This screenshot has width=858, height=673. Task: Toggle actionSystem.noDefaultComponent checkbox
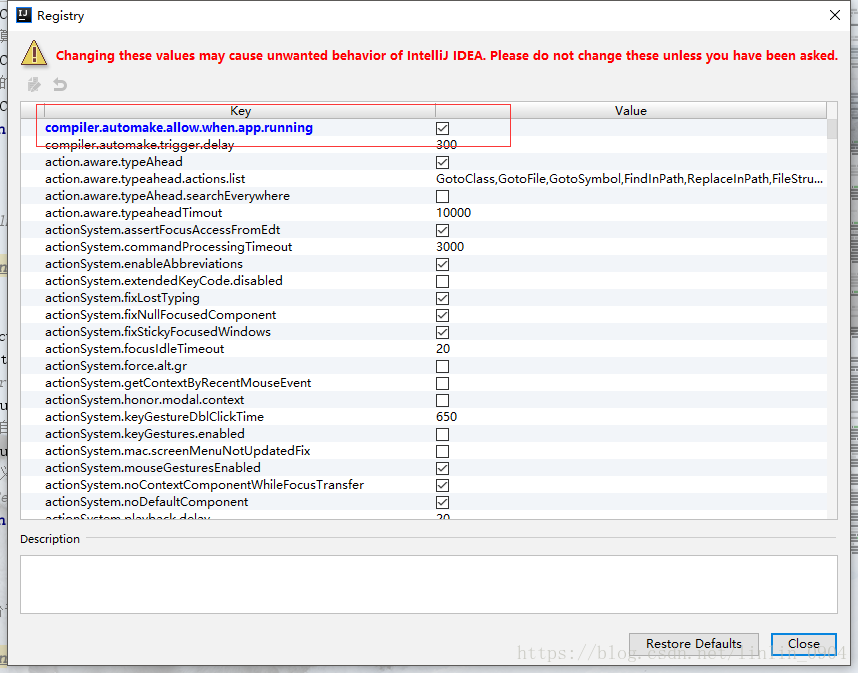point(442,502)
